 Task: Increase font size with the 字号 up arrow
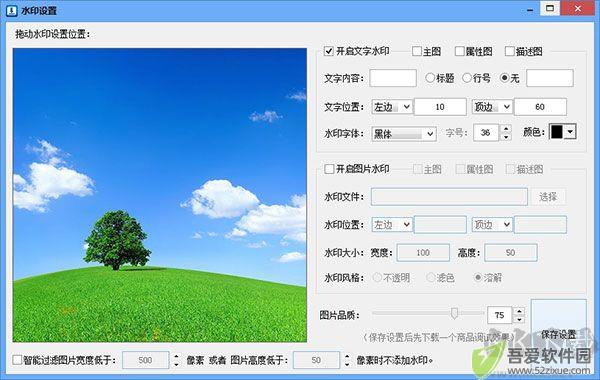[x=506, y=129]
